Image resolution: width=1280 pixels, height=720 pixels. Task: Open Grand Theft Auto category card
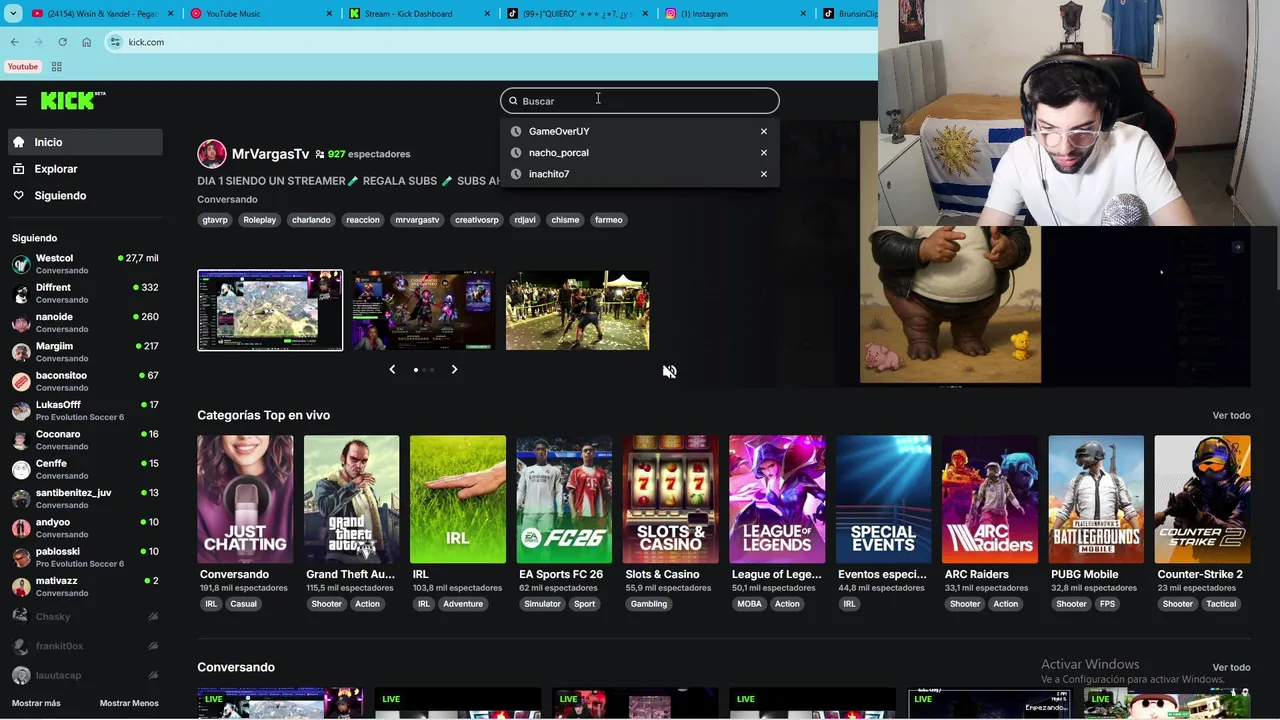(x=351, y=499)
